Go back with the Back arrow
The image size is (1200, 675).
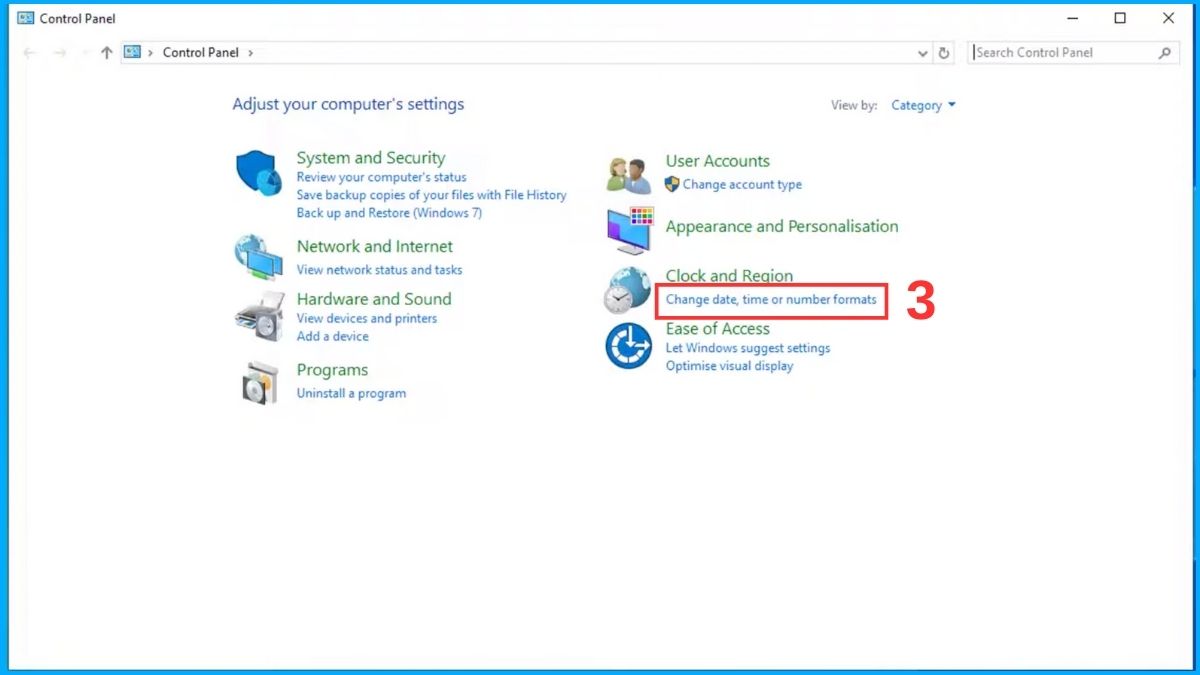coord(29,53)
